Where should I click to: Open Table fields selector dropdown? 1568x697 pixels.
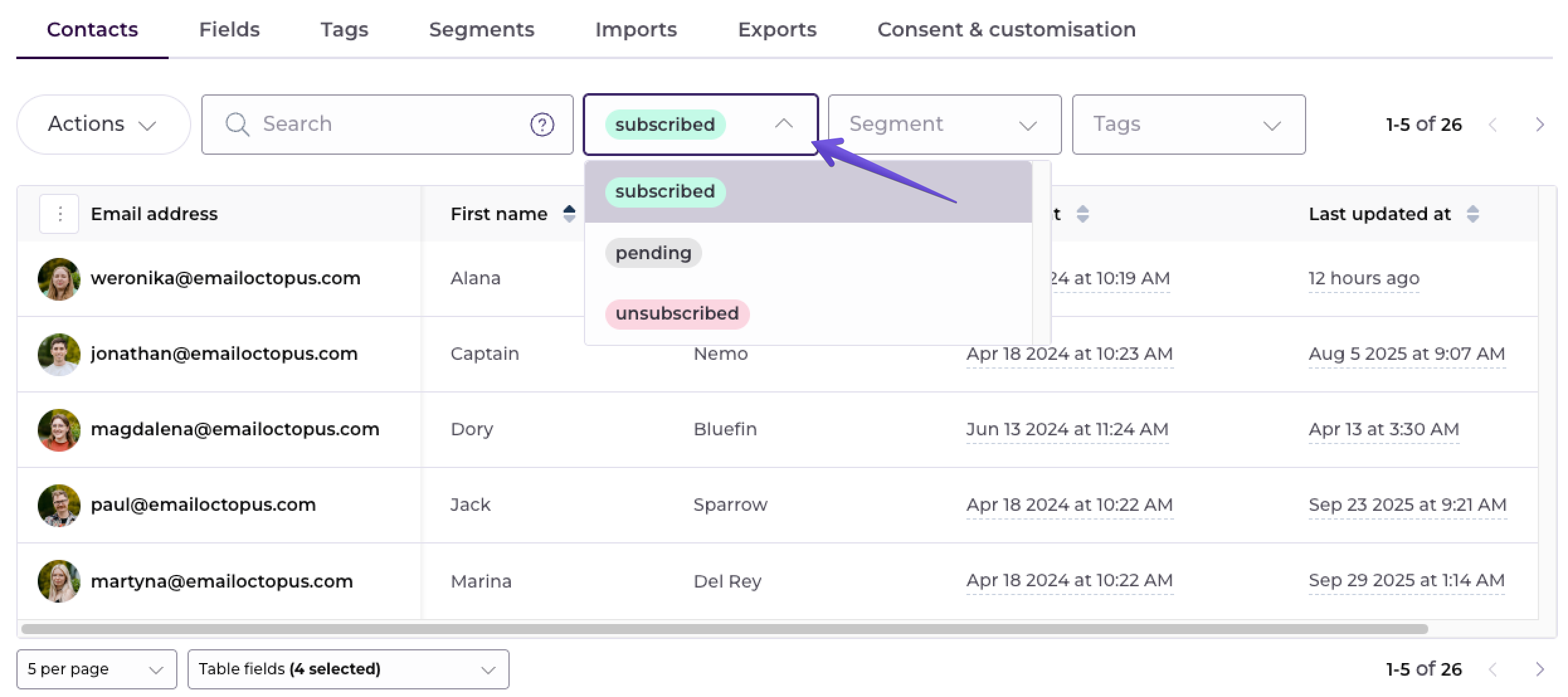tap(348, 669)
